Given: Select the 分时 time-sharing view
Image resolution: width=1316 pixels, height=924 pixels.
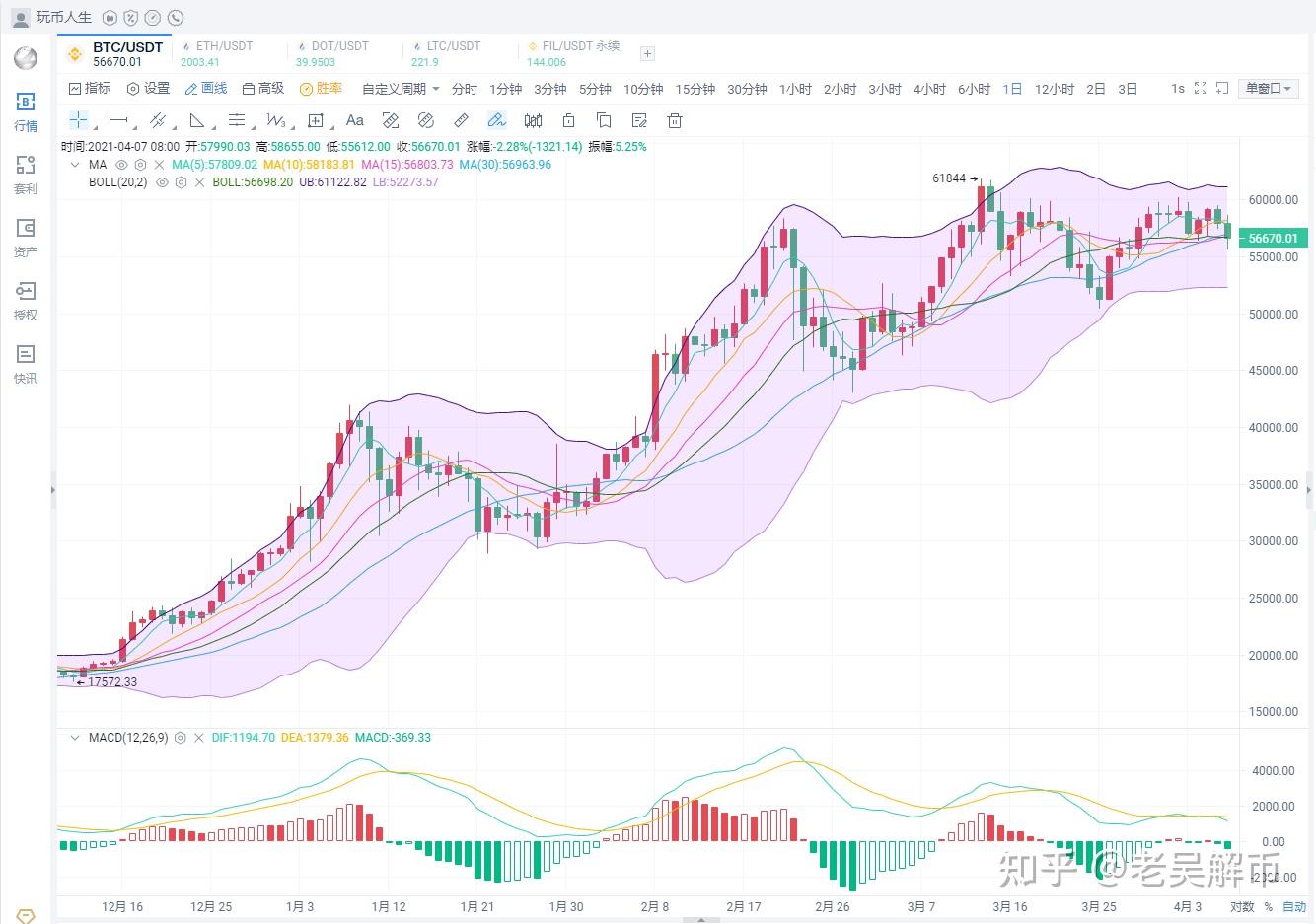Looking at the screenshot, I should [x=465, y=89].
